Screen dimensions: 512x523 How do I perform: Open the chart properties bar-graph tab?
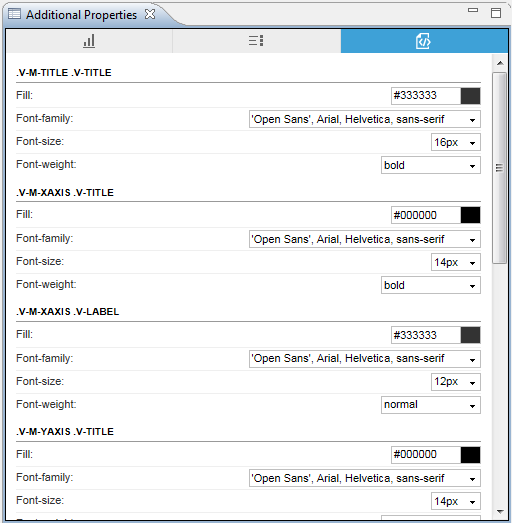(x=89, y=41)
